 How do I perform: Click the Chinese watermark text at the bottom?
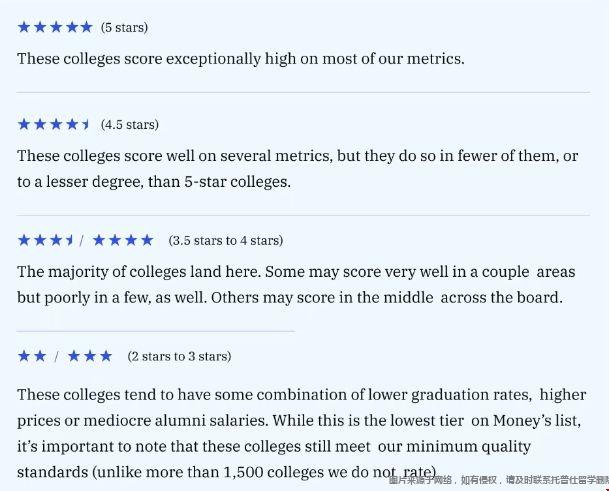click(x=498, y=481)
